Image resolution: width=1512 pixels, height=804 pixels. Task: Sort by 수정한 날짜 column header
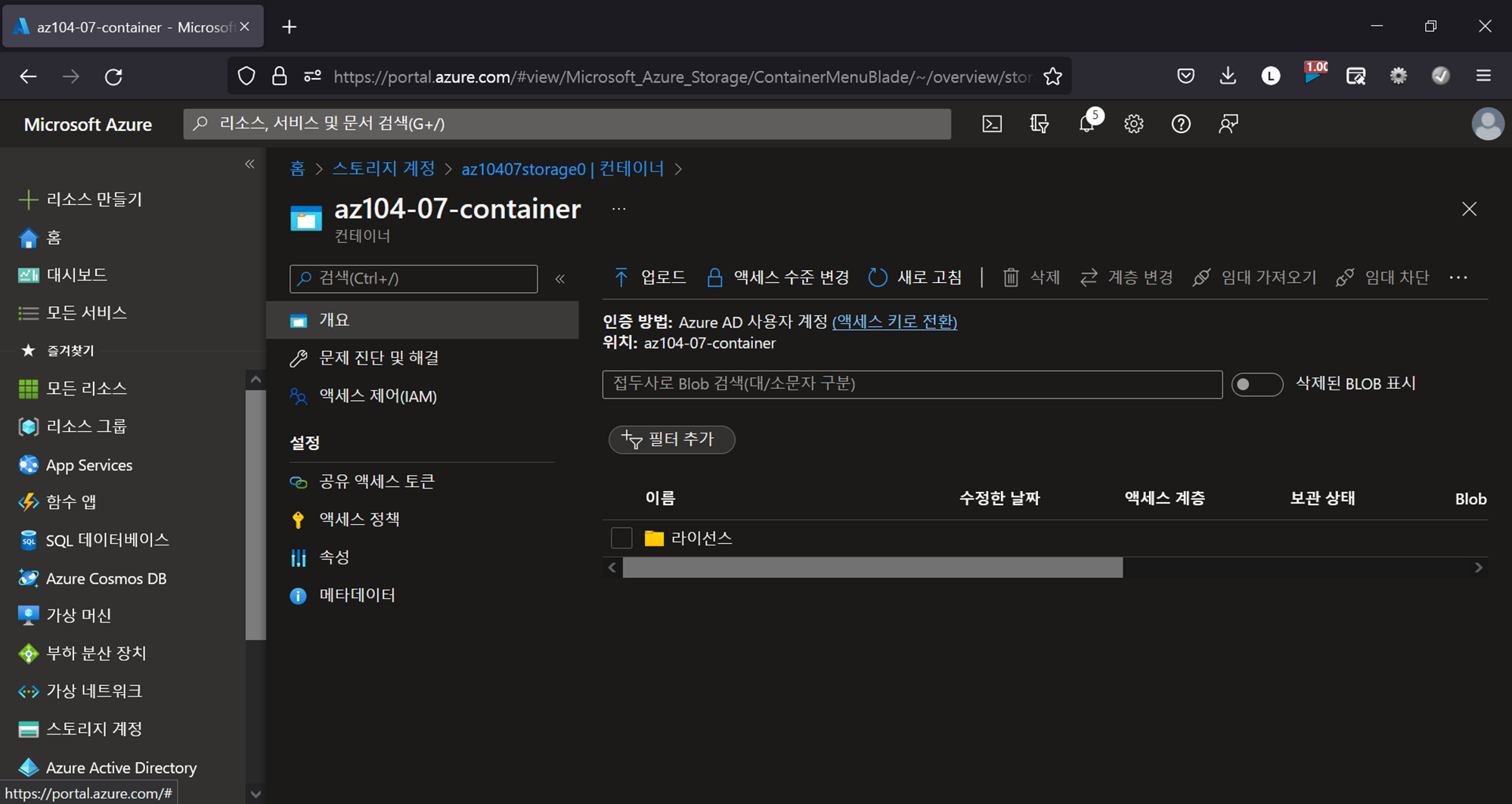[x=999, y=498]
